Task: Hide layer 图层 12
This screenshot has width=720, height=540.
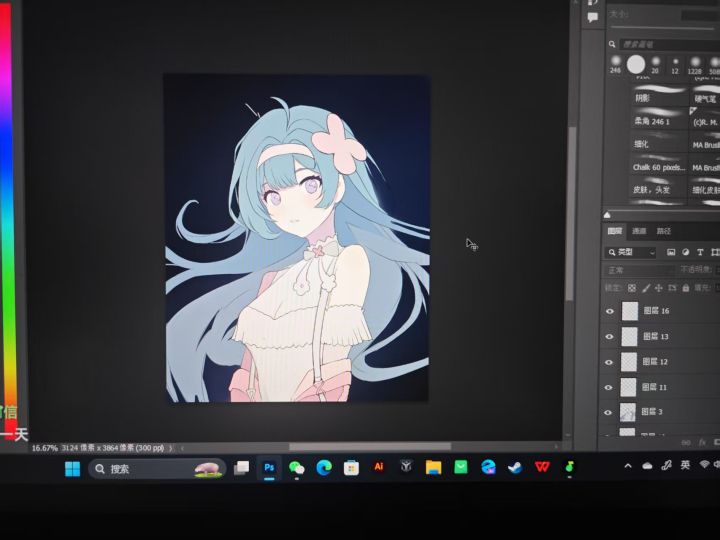Action: click(x=609, y=362)
